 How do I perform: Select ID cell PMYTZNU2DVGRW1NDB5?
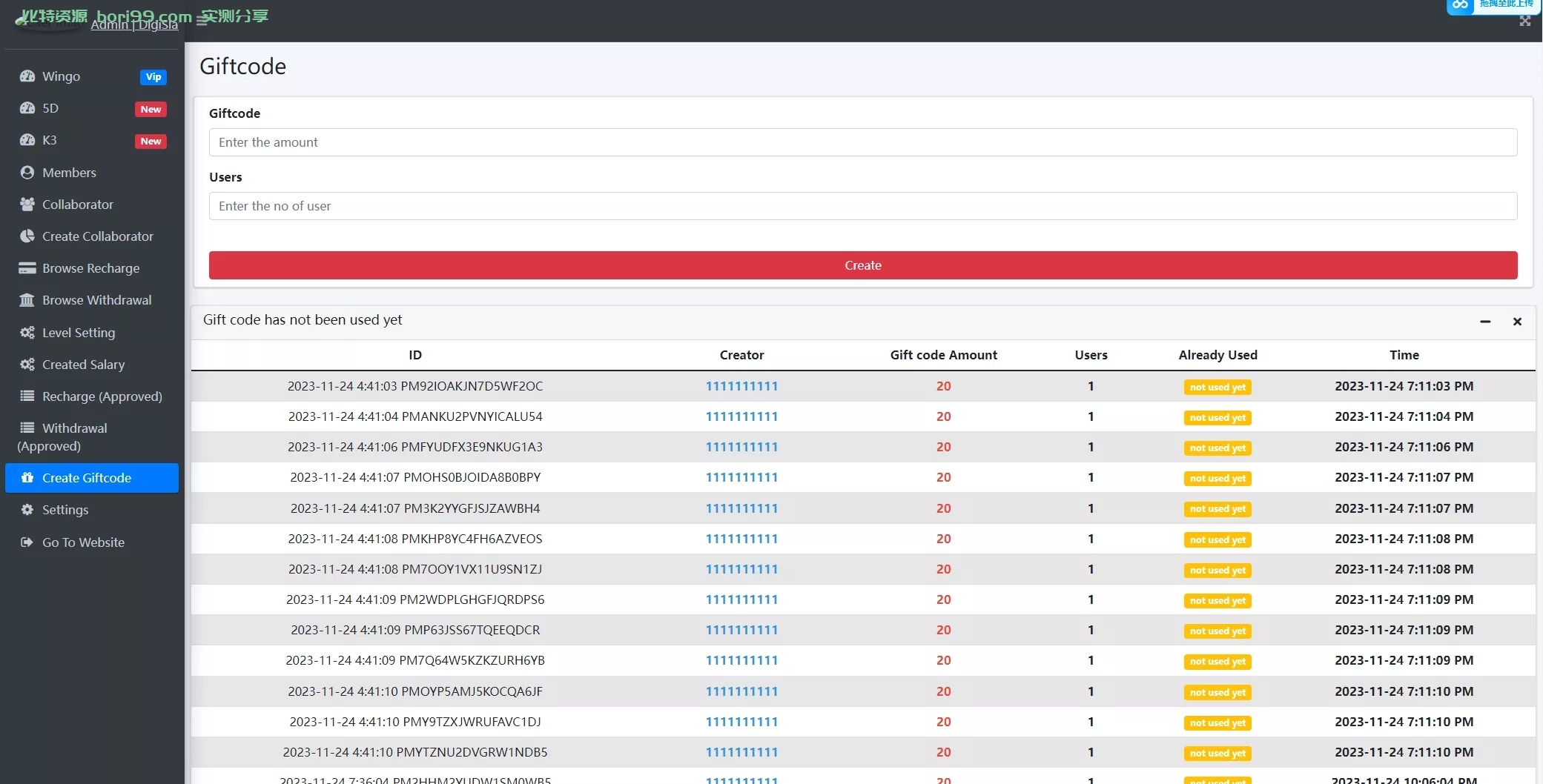415,752
